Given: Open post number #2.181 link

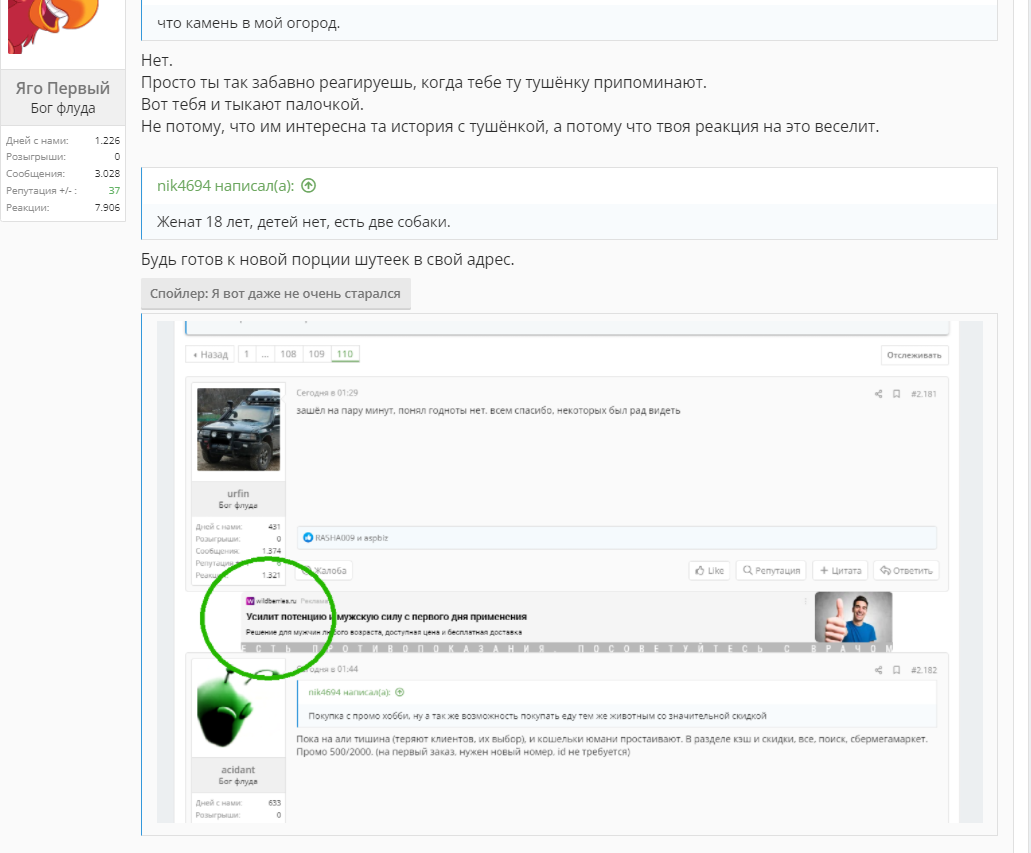Looking at the screenshot, I should pos(923,394).
